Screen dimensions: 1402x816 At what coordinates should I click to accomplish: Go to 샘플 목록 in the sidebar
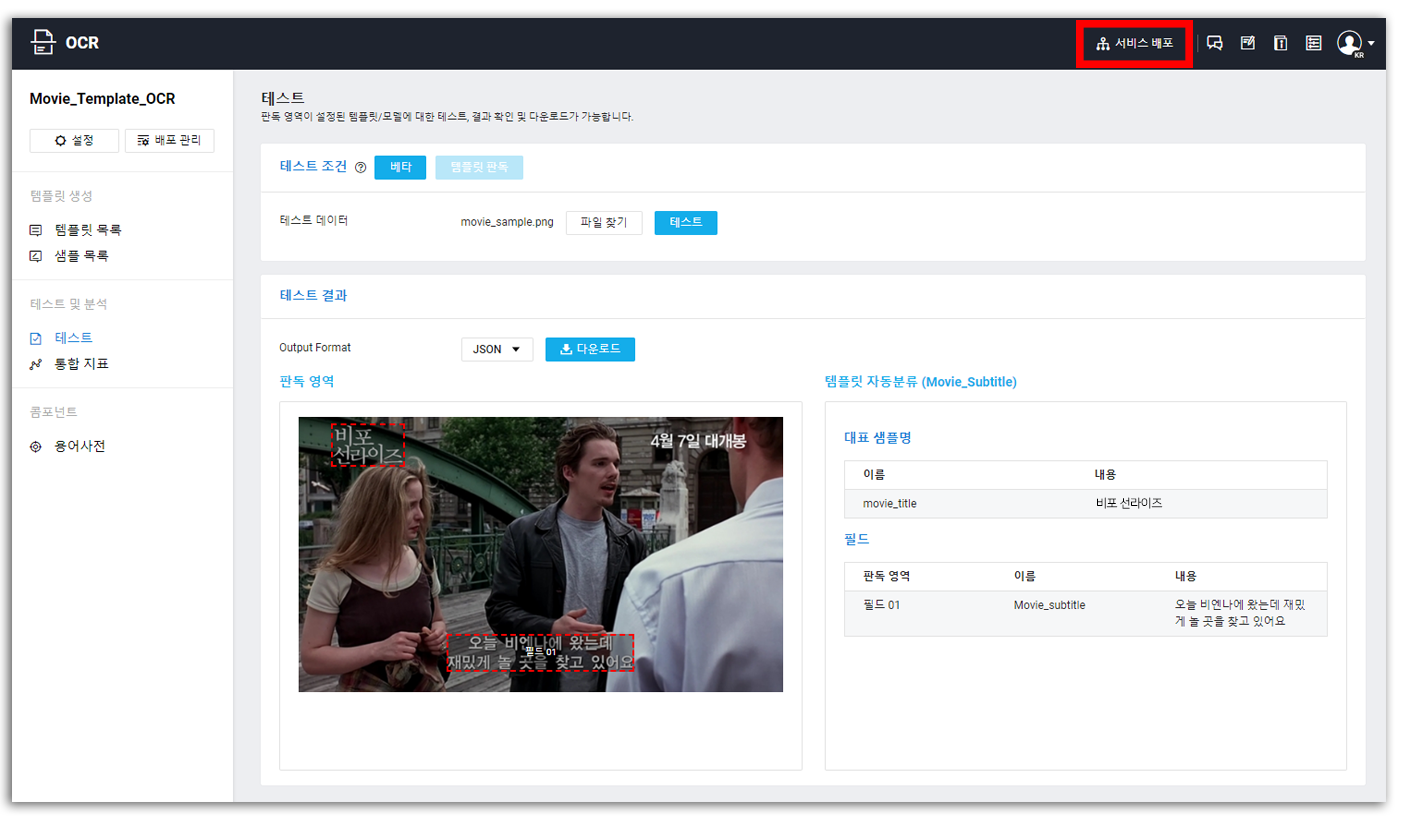(69, 256)
